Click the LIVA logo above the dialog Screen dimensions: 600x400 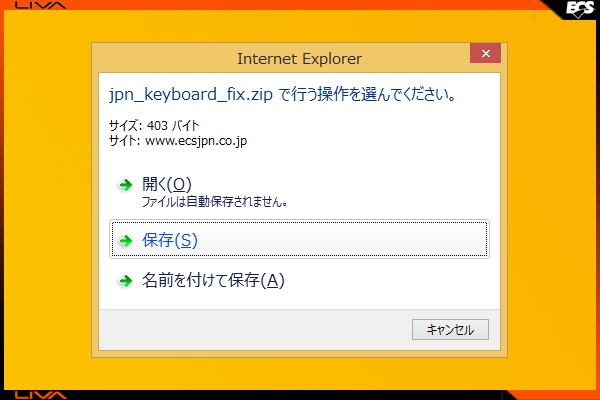tap(41, 5)
